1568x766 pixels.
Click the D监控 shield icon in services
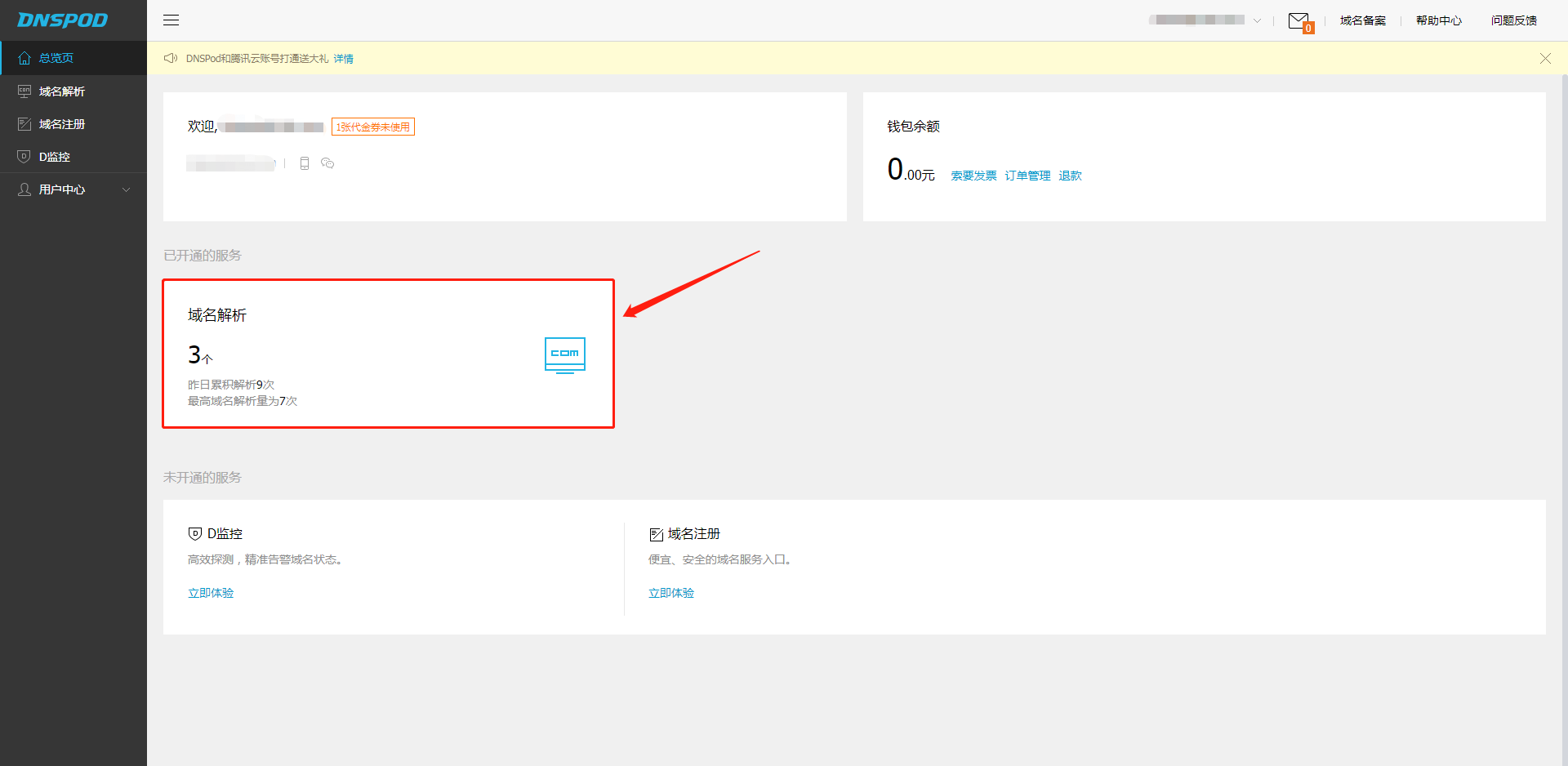[195, 534]
